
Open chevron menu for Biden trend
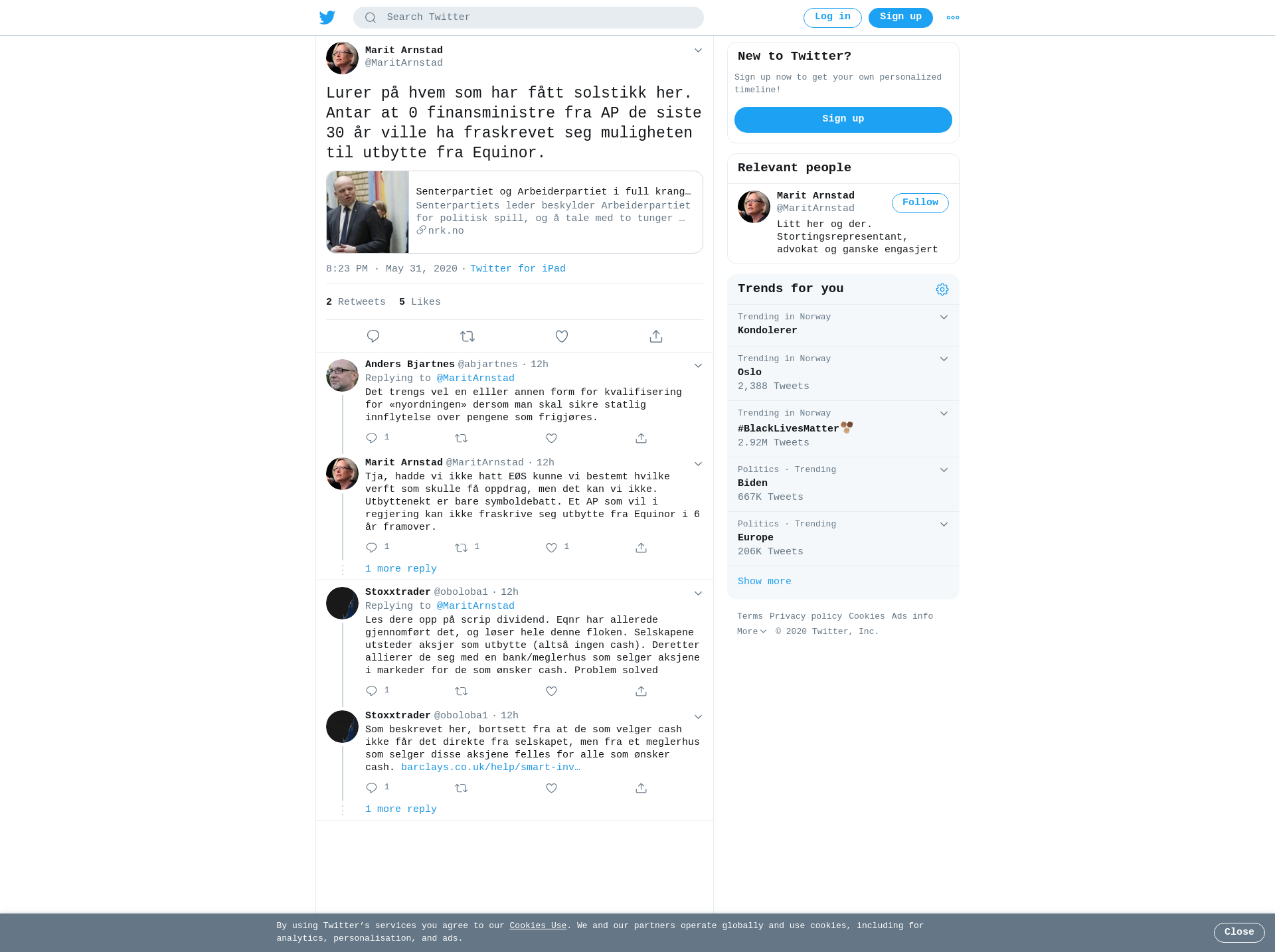pos(944,470)
